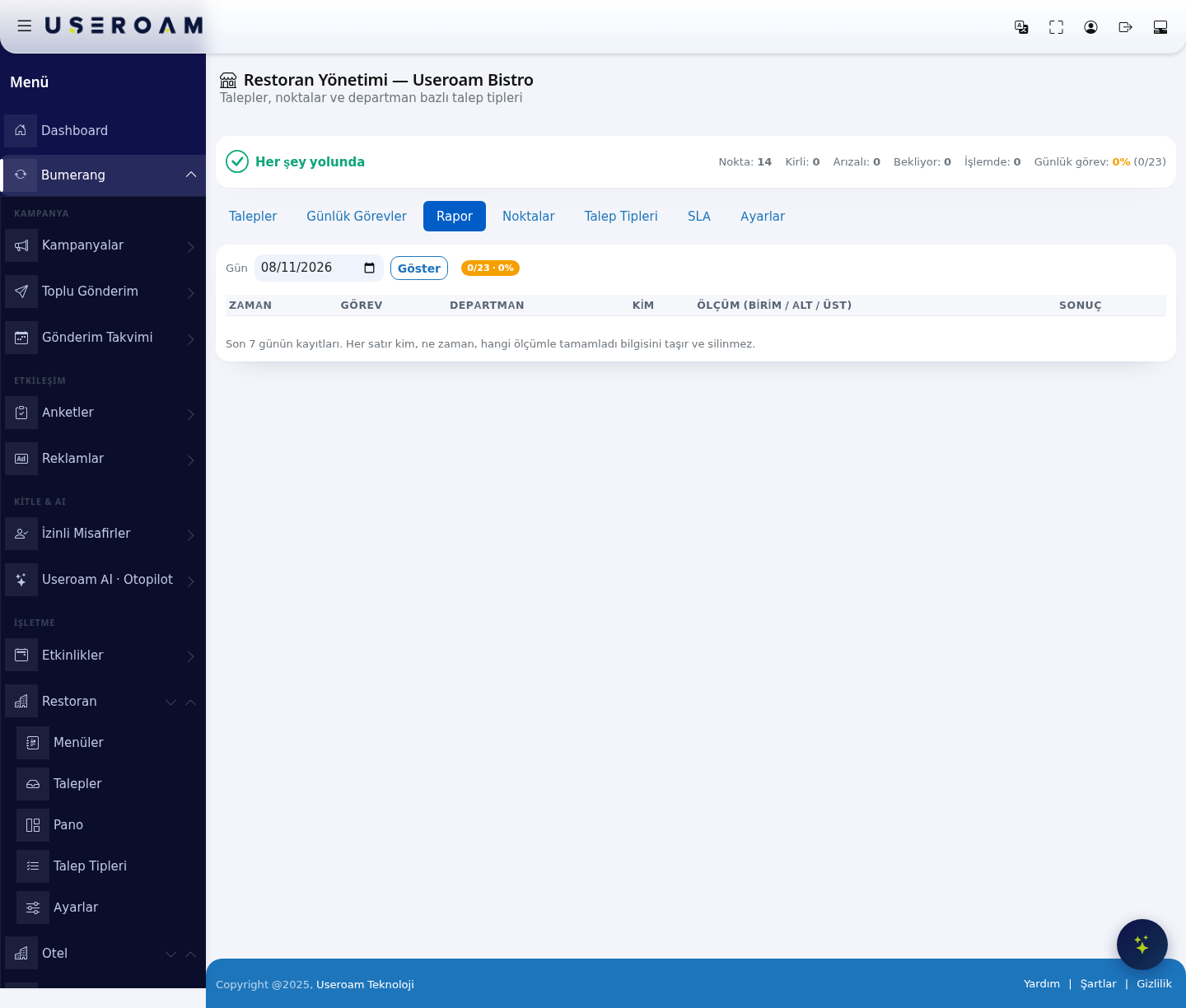This screenshot has width=1186, height=1008.
Task: Expand the Etkinlikler submenu chevron
Action: click(191, 656)
